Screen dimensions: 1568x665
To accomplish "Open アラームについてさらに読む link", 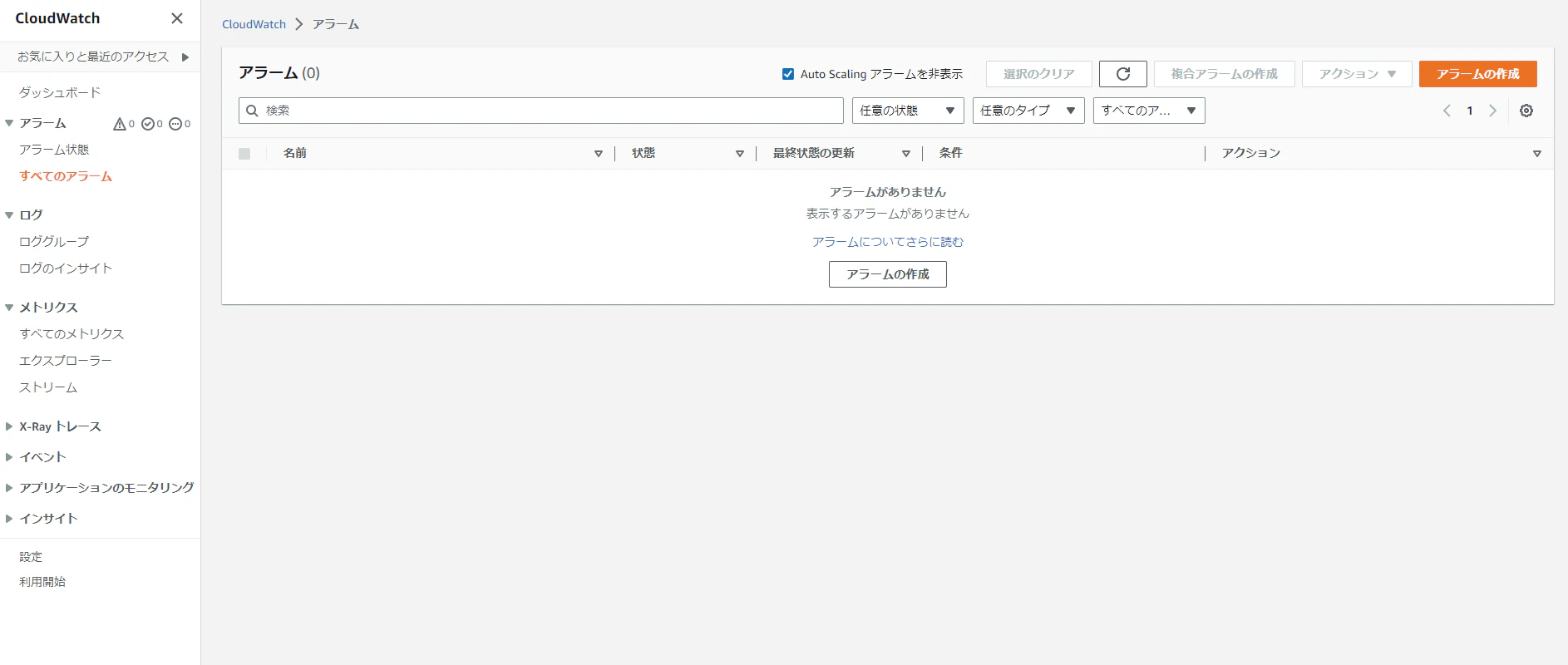I will [x=887, y=242].
